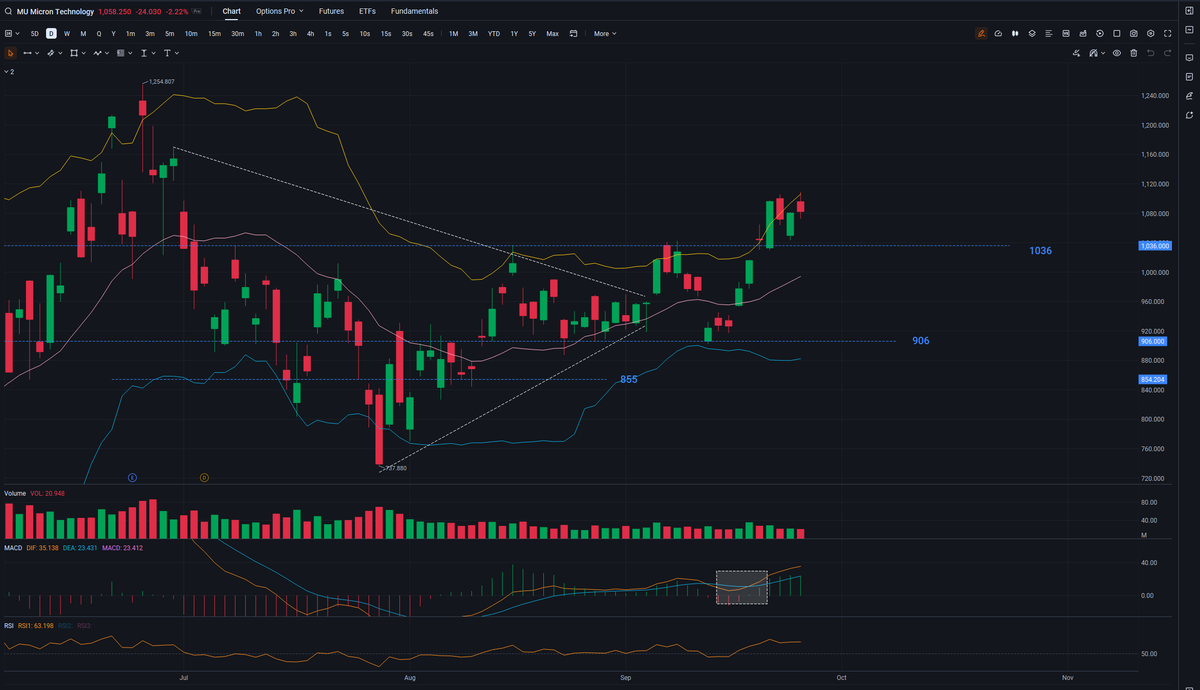The height and width of the screenshot is (690, 1200).
Task: Click the single-pane layout square icon
Action: (x=1117, y=33)
